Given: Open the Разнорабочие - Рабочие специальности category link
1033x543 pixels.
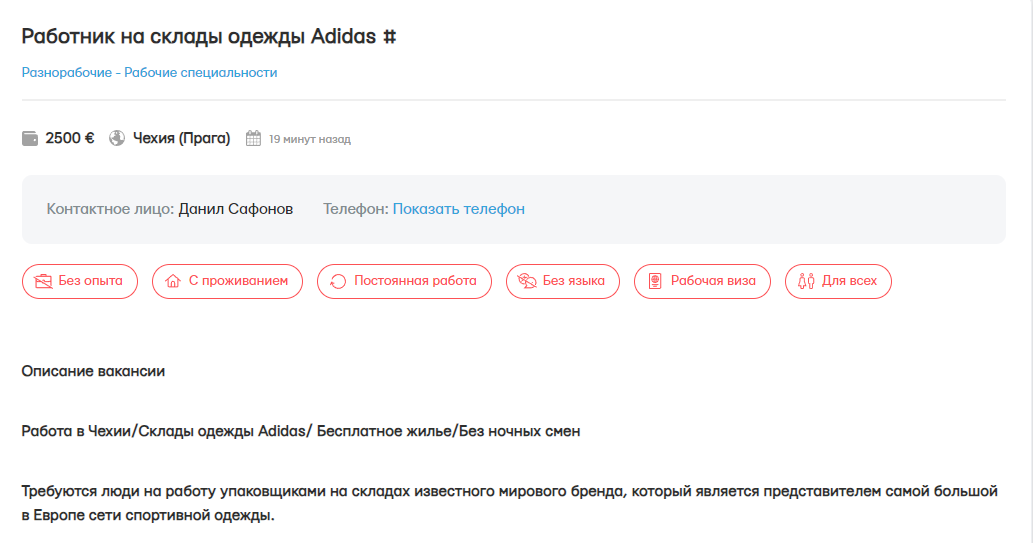Looking at the screenshot, I should point(150,72).
